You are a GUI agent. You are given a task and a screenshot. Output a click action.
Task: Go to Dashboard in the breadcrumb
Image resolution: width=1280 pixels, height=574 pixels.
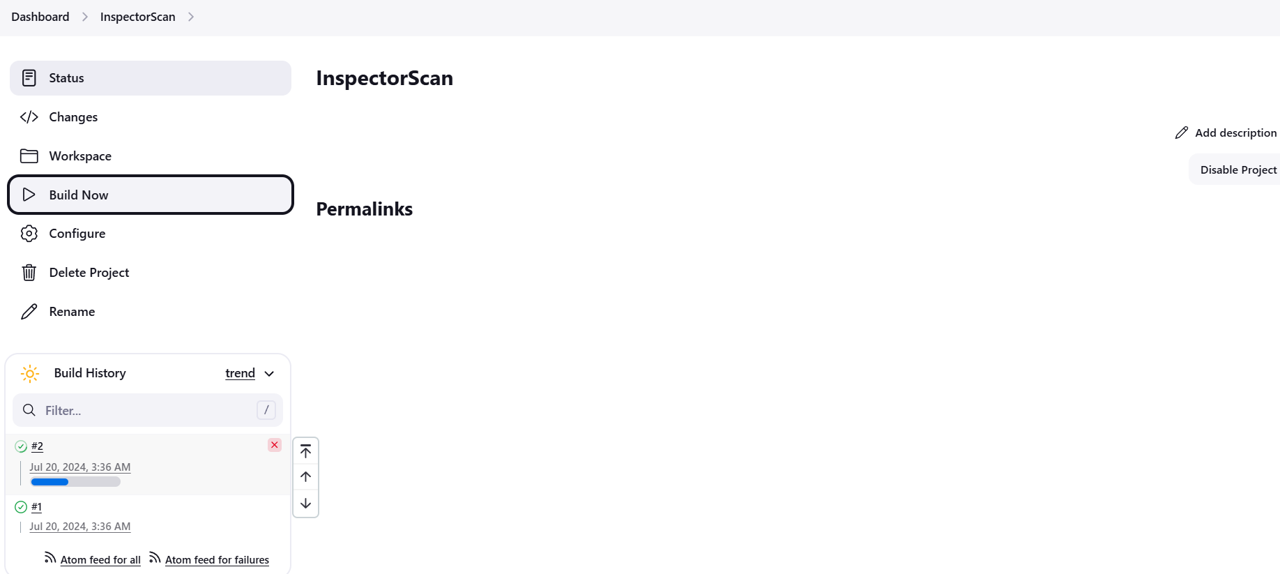coord(40,17)
